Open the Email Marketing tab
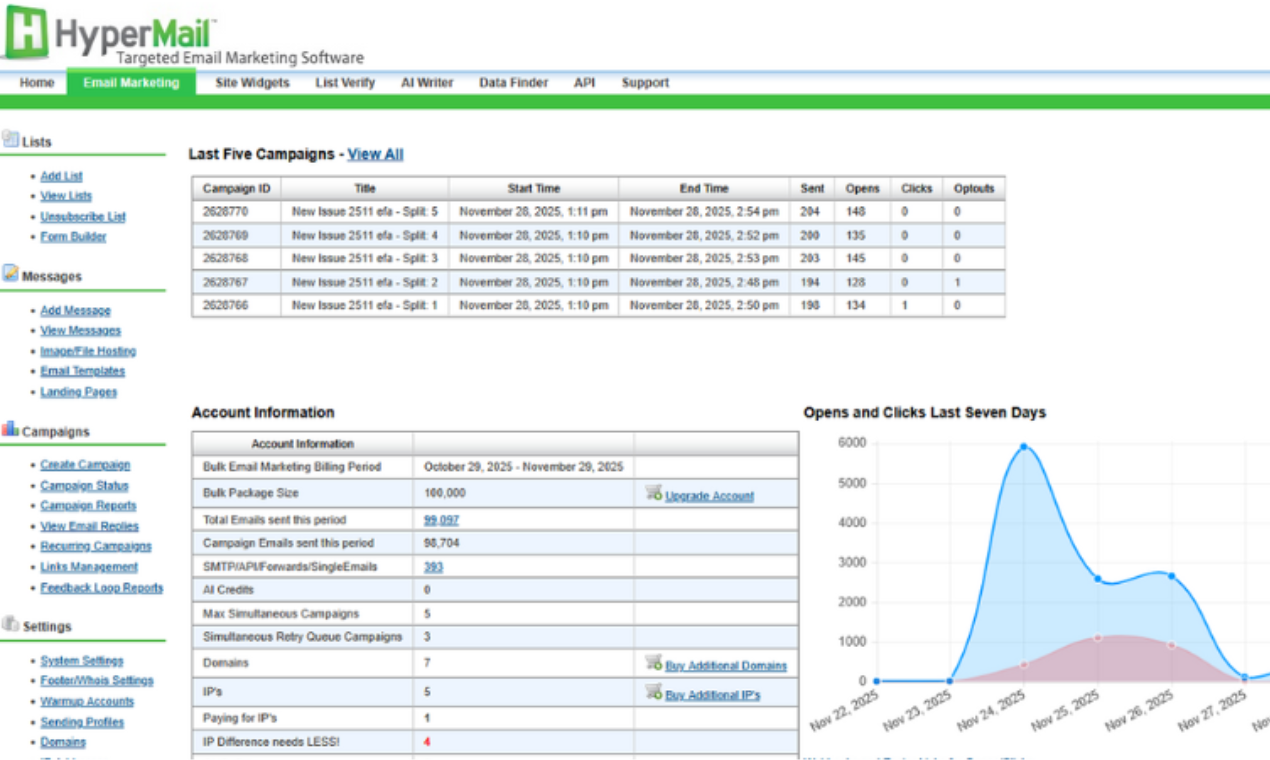 coord(131,83)
